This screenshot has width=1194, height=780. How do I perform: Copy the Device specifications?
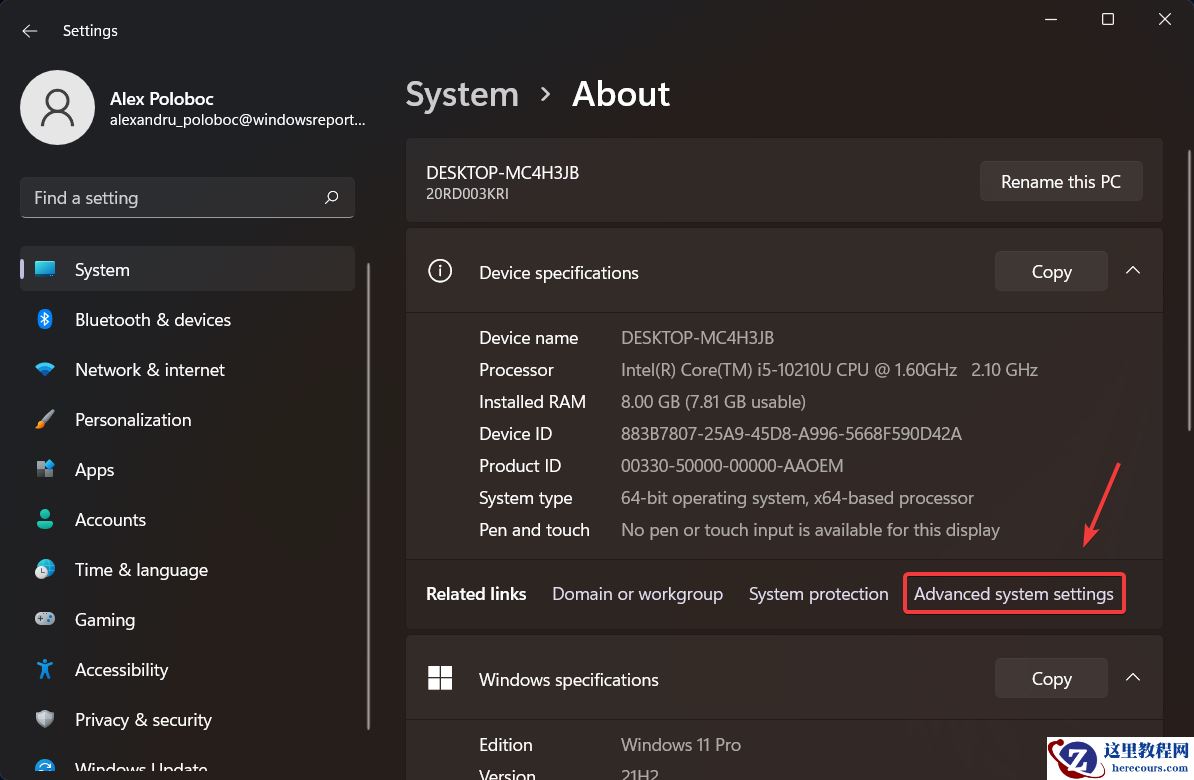[x=1050, y=271]
